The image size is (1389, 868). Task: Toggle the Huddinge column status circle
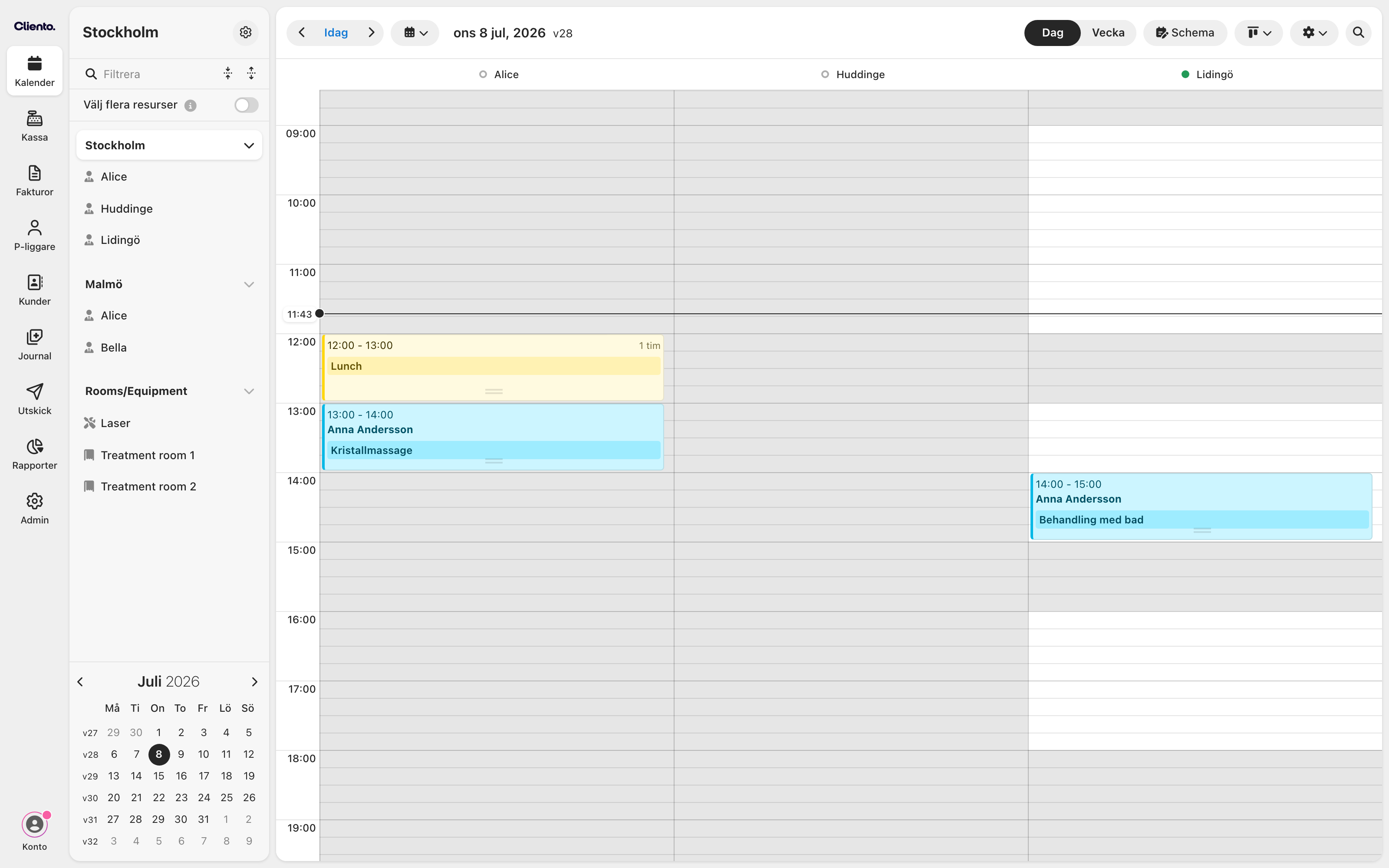[825, 75]
